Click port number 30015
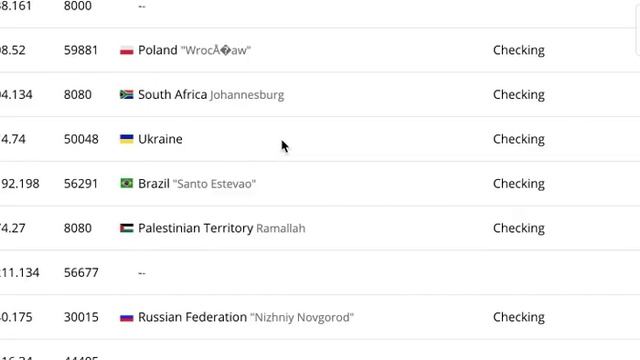 point(81,317)
